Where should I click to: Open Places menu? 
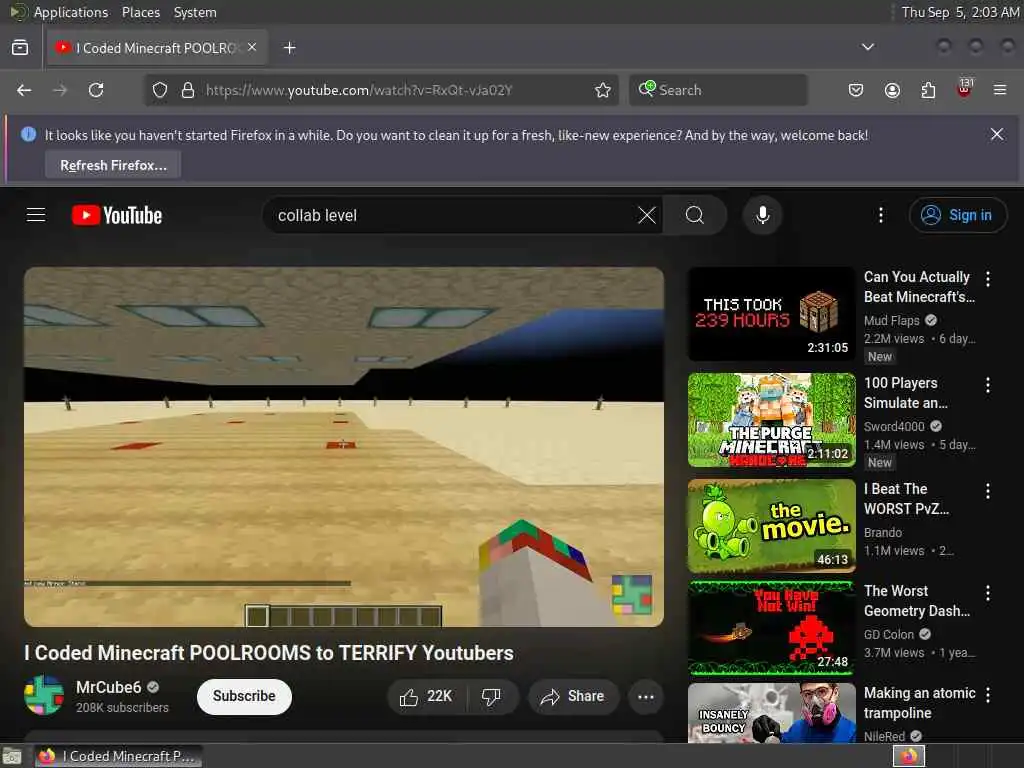140,12
